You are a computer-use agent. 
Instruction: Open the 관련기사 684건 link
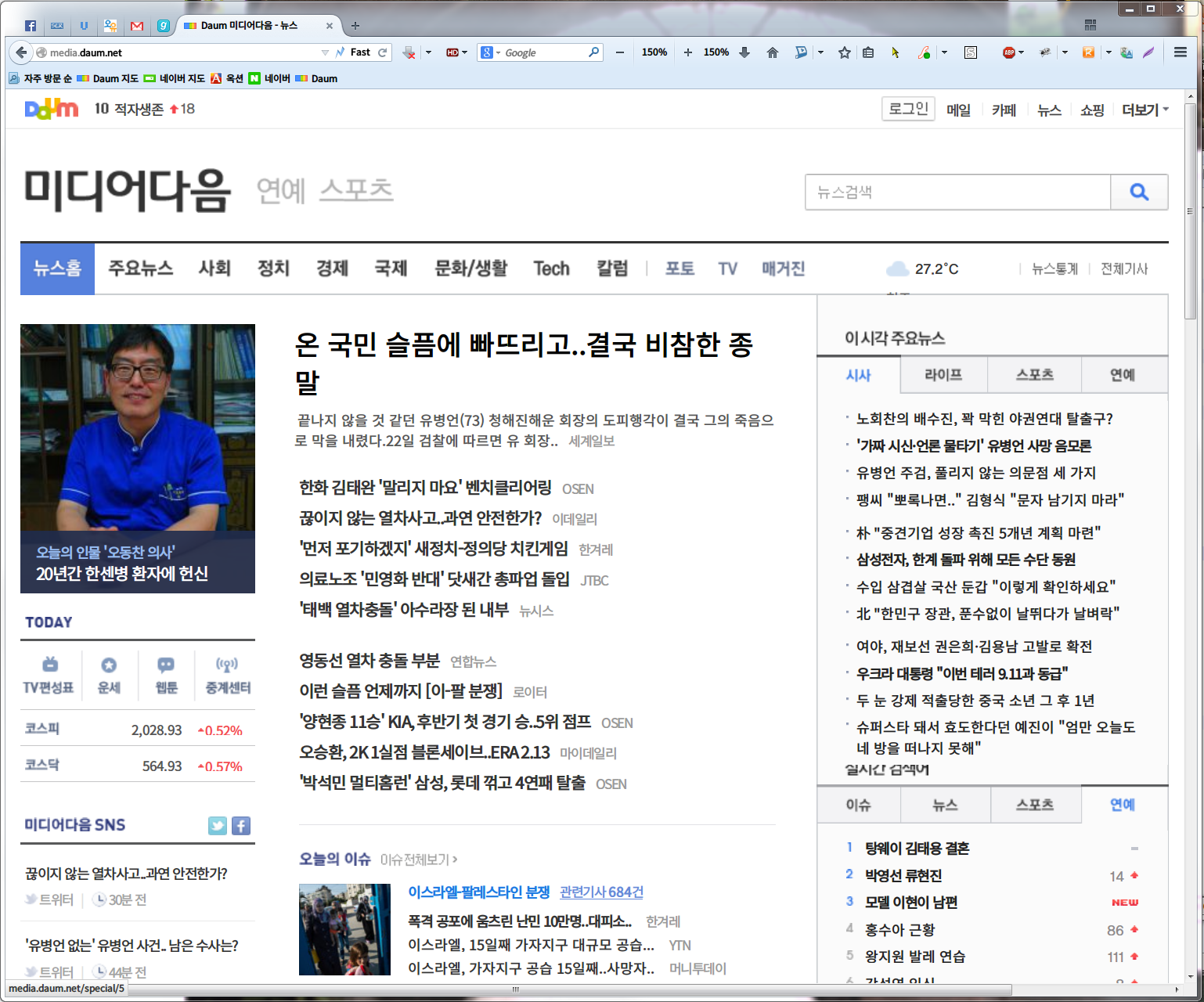(x=601, y=892)
